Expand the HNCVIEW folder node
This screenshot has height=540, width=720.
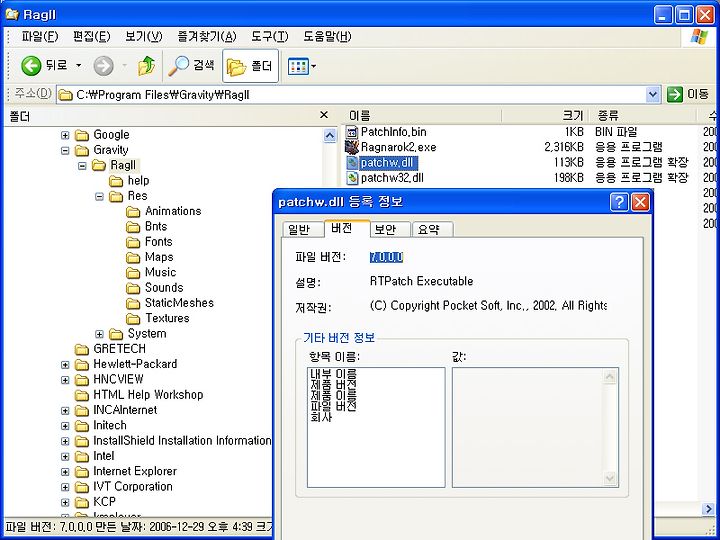65,380
